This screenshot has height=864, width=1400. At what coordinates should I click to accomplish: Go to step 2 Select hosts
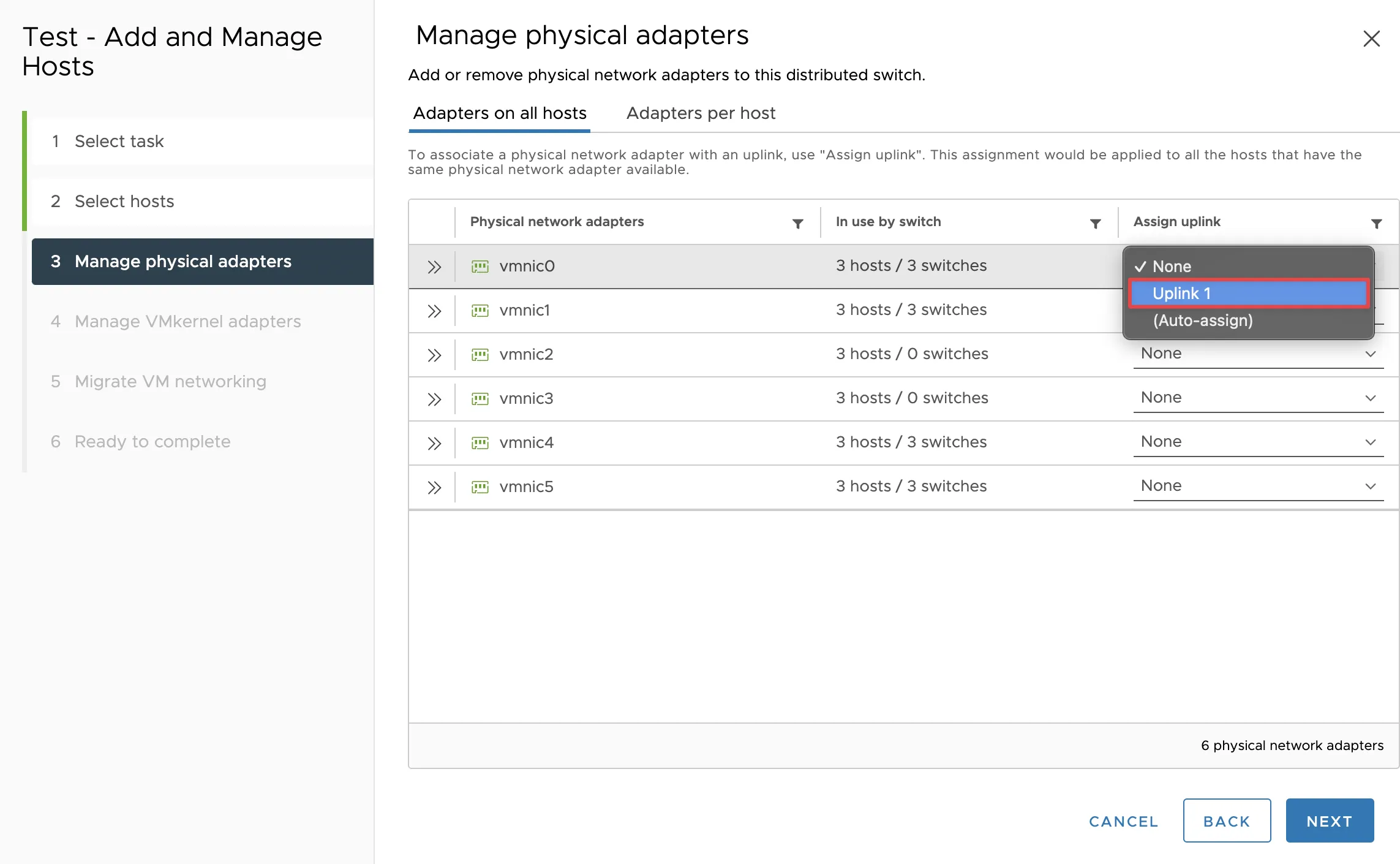[x=124, y=202]
